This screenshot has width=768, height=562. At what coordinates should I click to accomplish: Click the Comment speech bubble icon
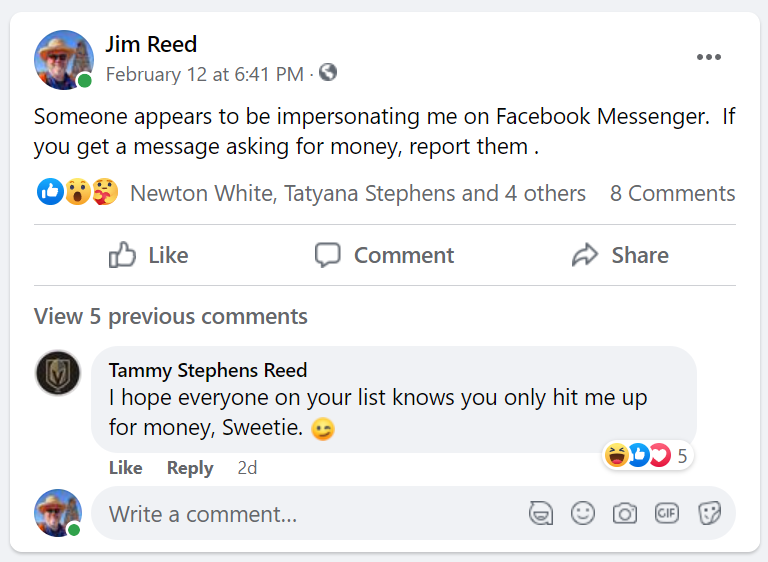coord(327,255)
